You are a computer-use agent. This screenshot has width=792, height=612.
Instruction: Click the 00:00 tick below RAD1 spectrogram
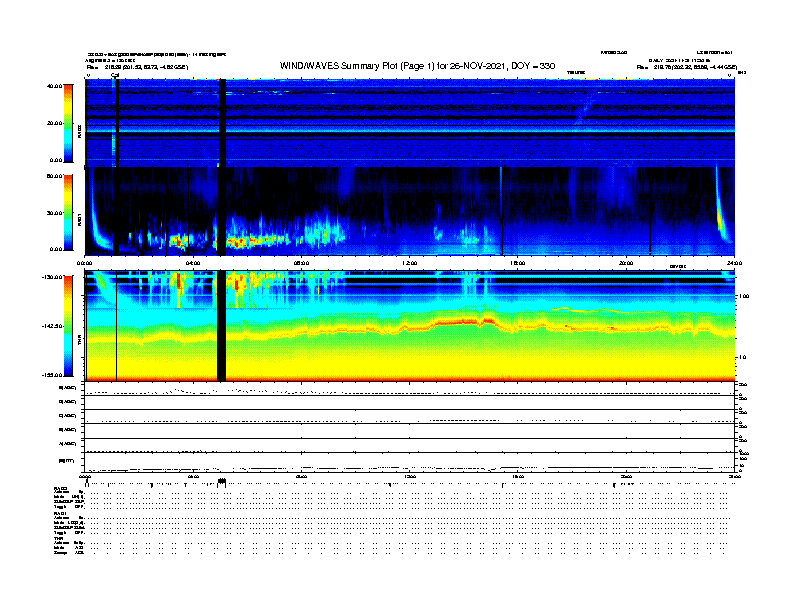coord(84,263)
